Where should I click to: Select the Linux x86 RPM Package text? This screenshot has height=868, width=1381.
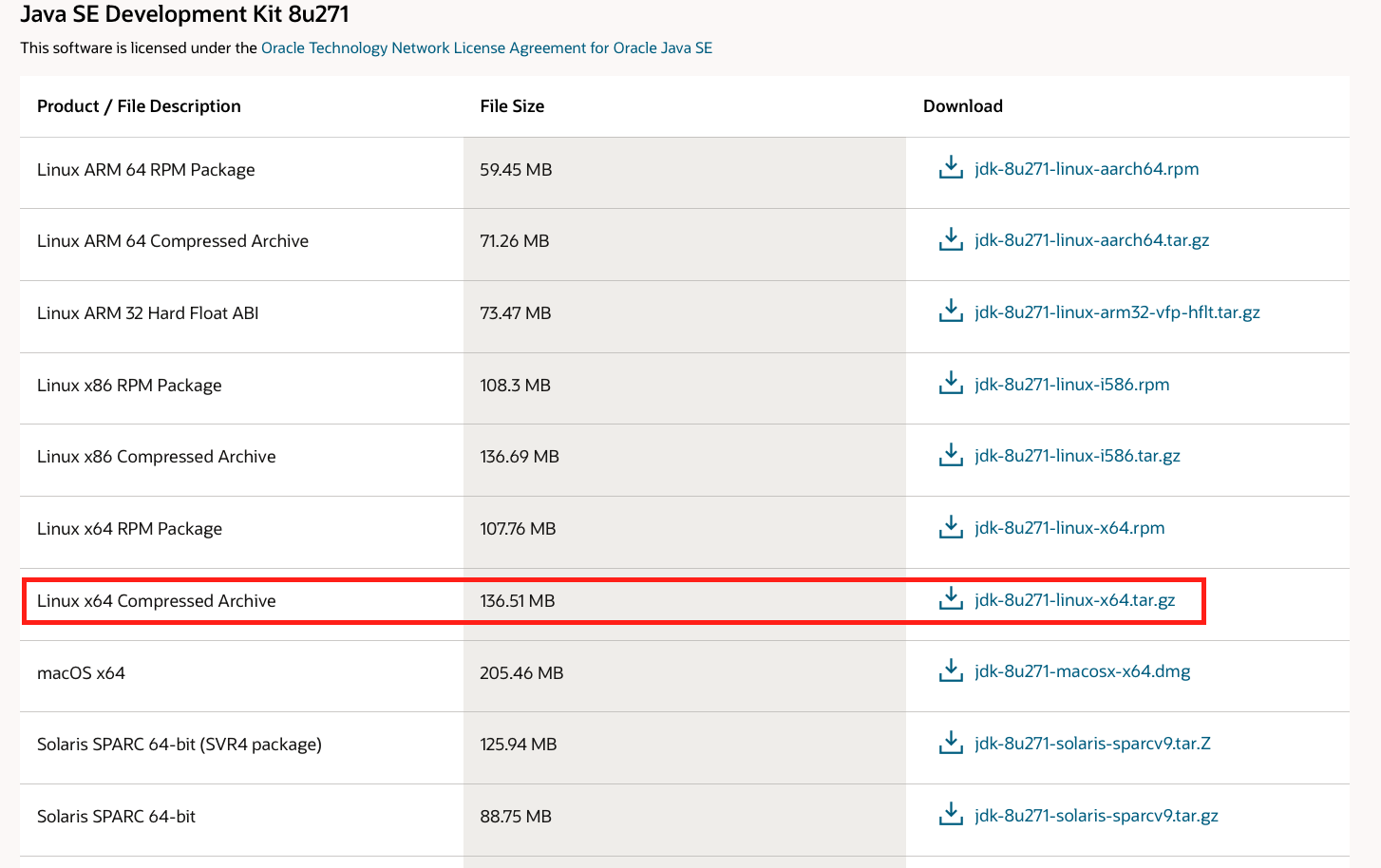(129, 386)
